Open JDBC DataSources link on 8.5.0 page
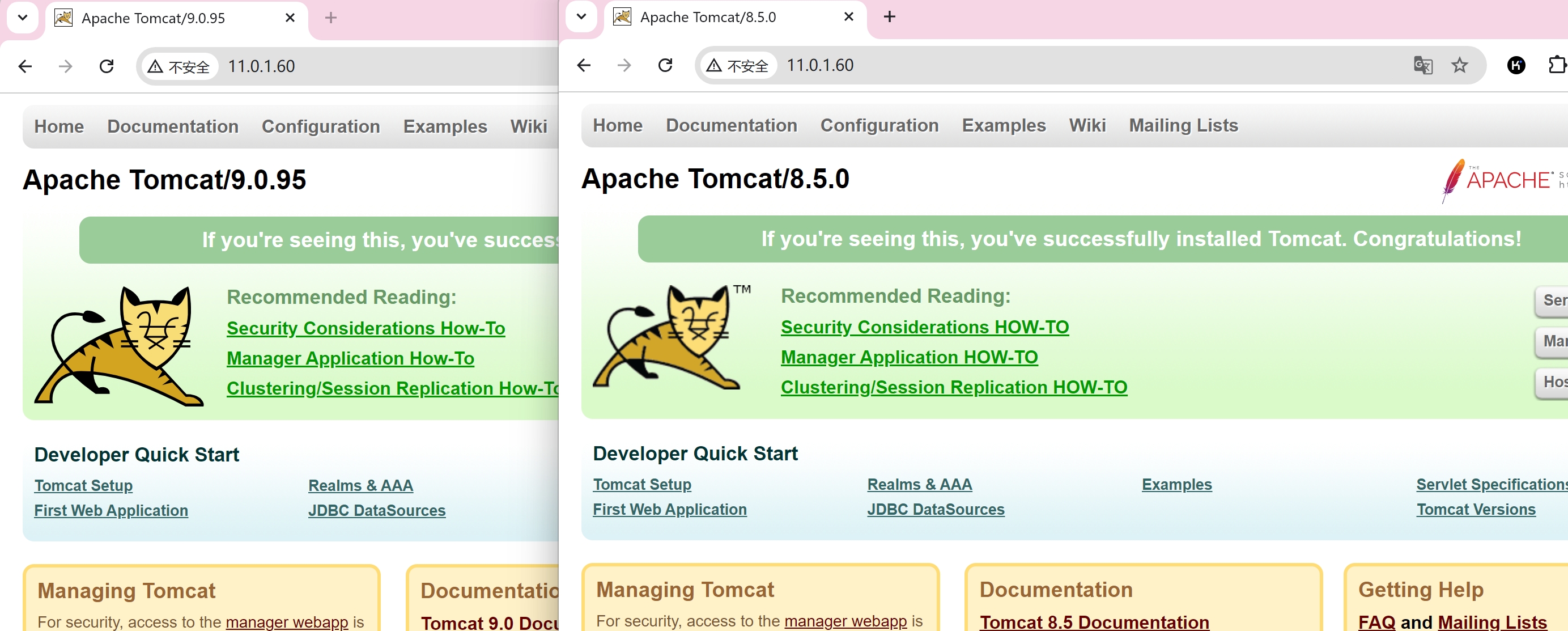1568x631 pixels. point(936,509)
